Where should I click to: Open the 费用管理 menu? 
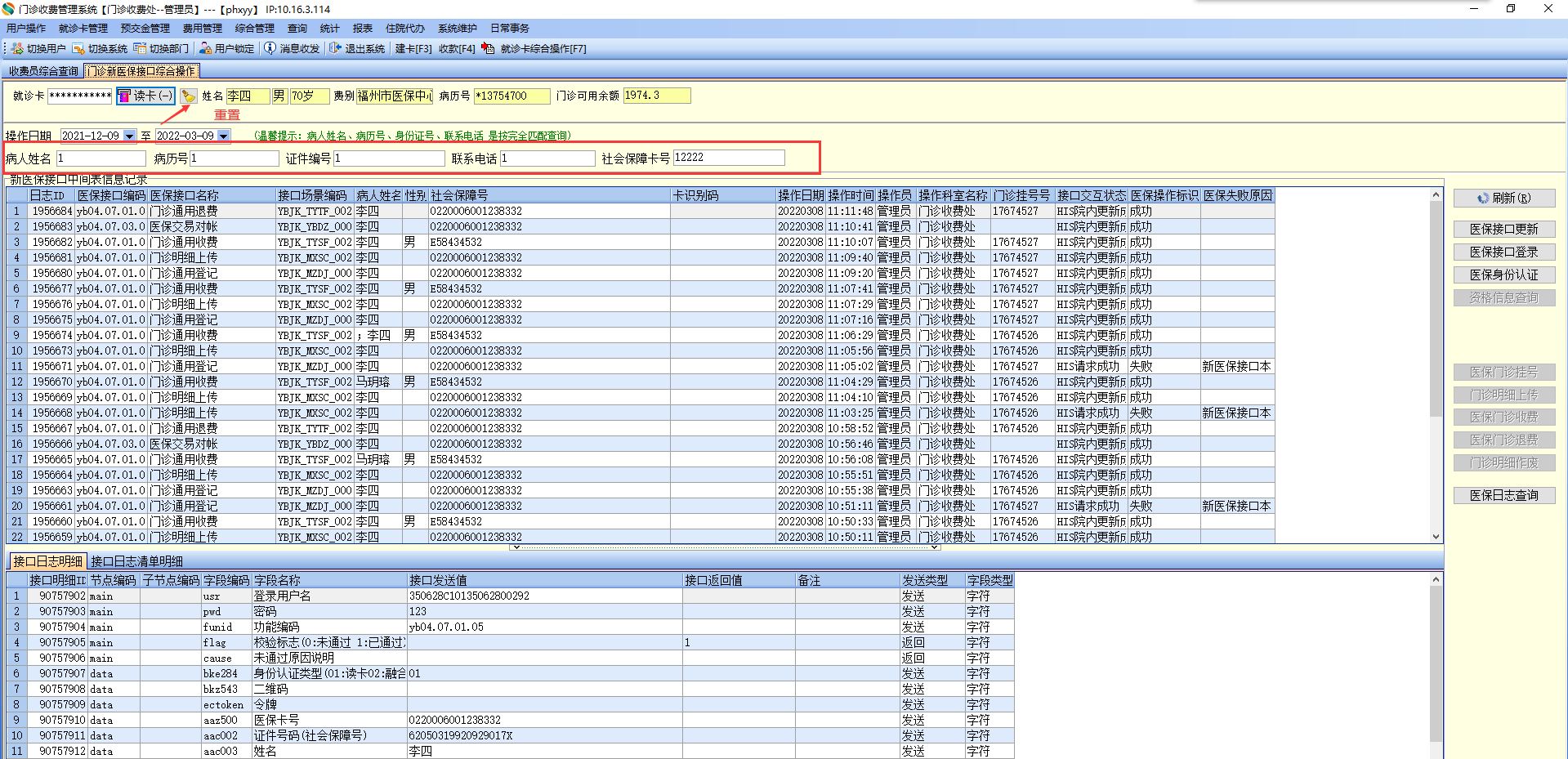202,29
